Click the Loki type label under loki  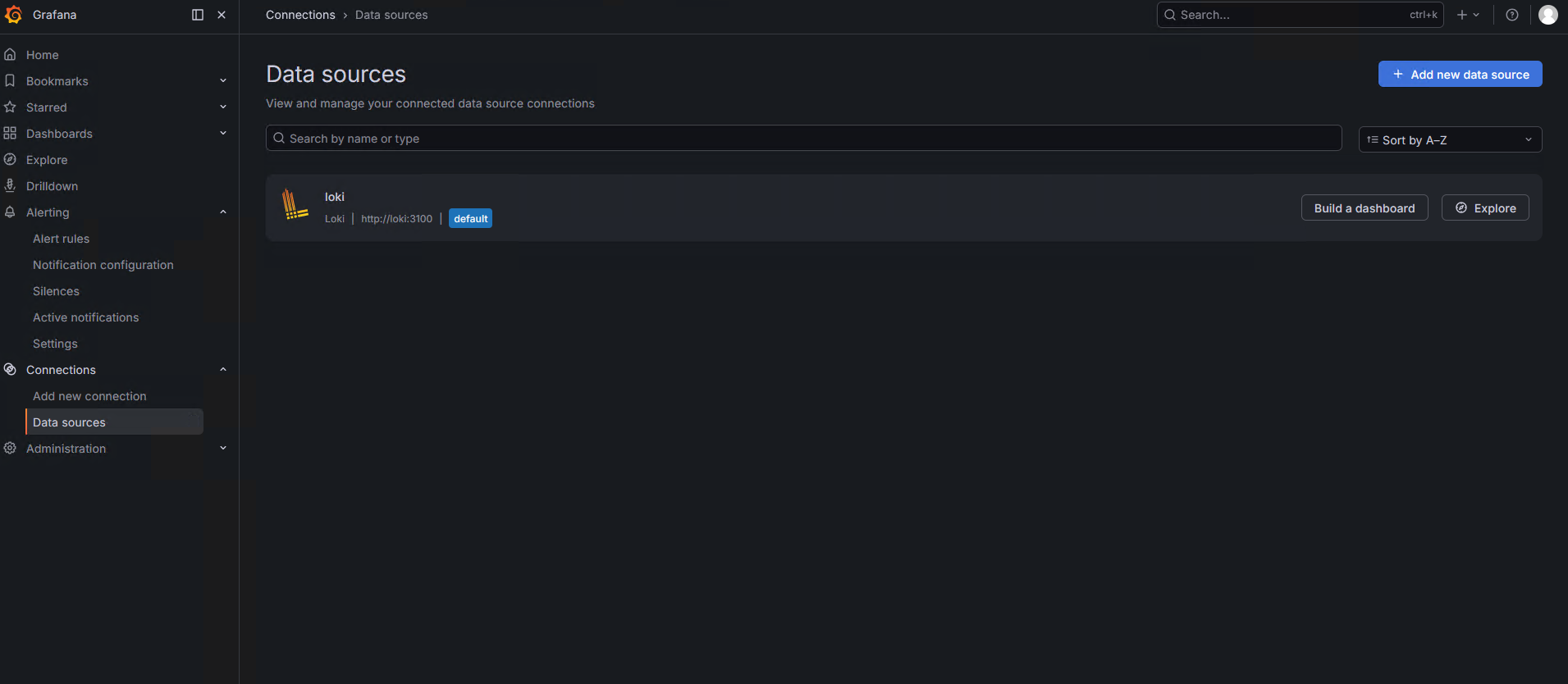tap(335, 219)
